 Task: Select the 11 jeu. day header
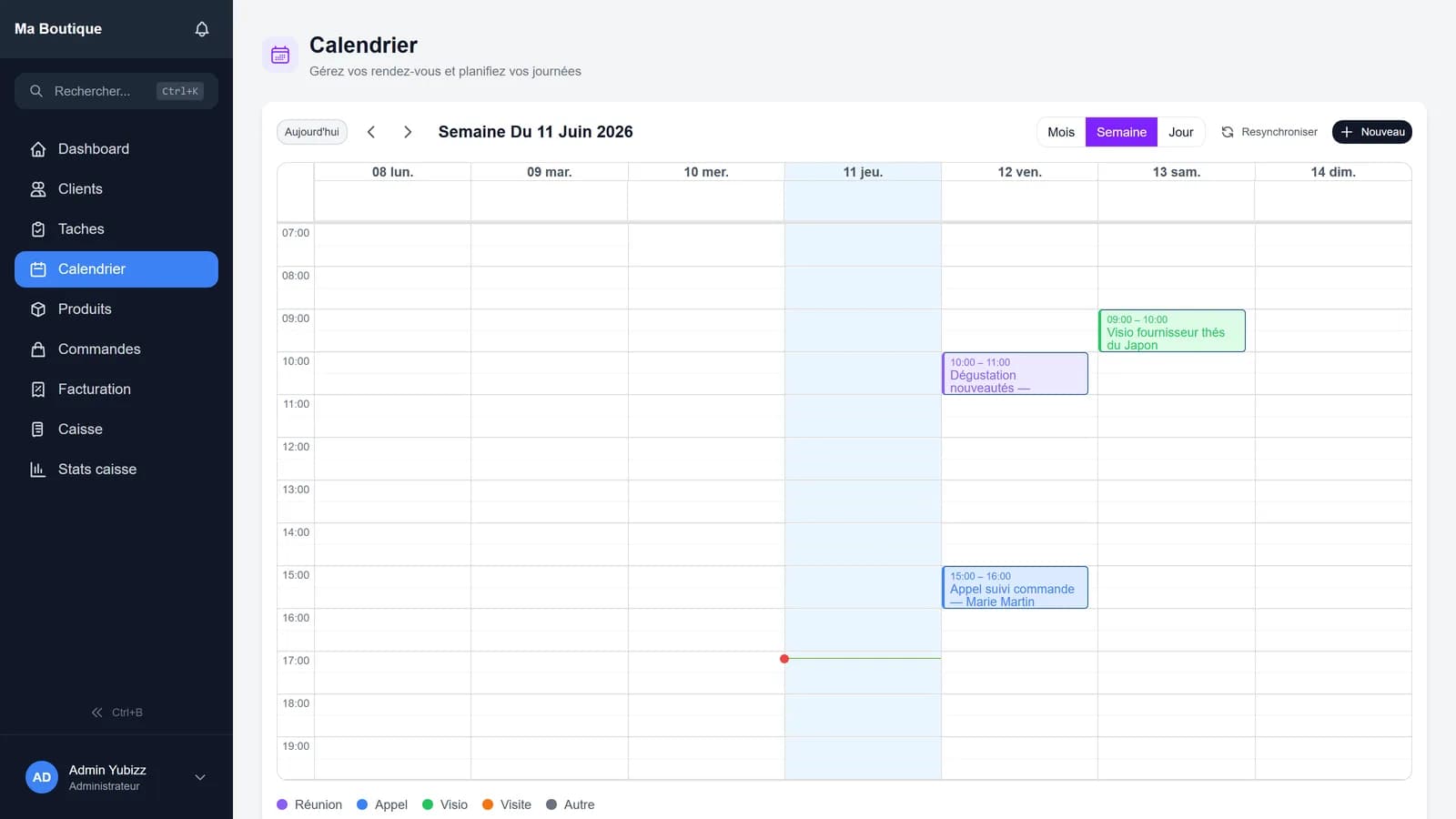(863, 172)
